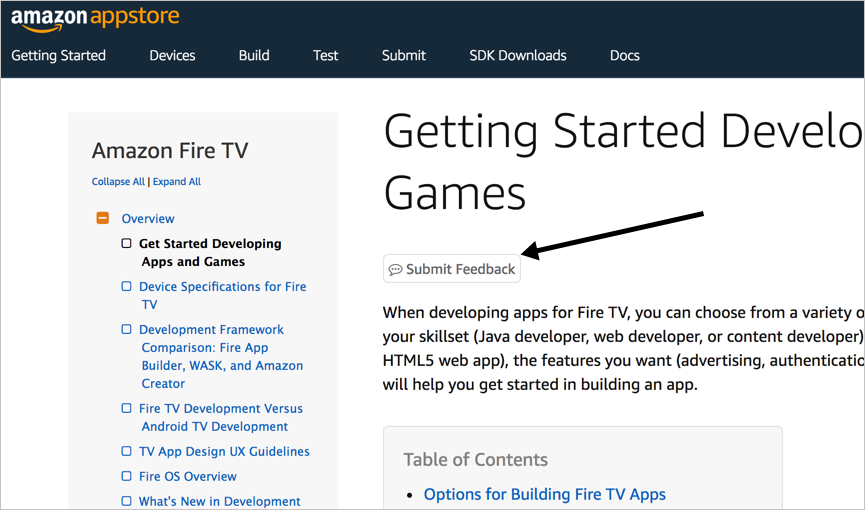Click the Expand All link
The width and height of the screenshot is (865, 510).
[177, 182]
